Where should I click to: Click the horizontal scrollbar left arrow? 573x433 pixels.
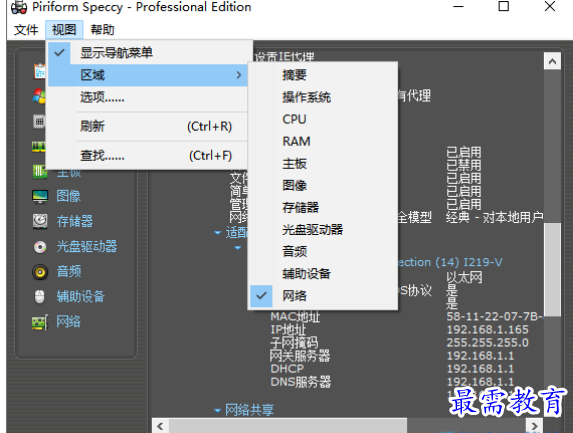pos(160,426)
